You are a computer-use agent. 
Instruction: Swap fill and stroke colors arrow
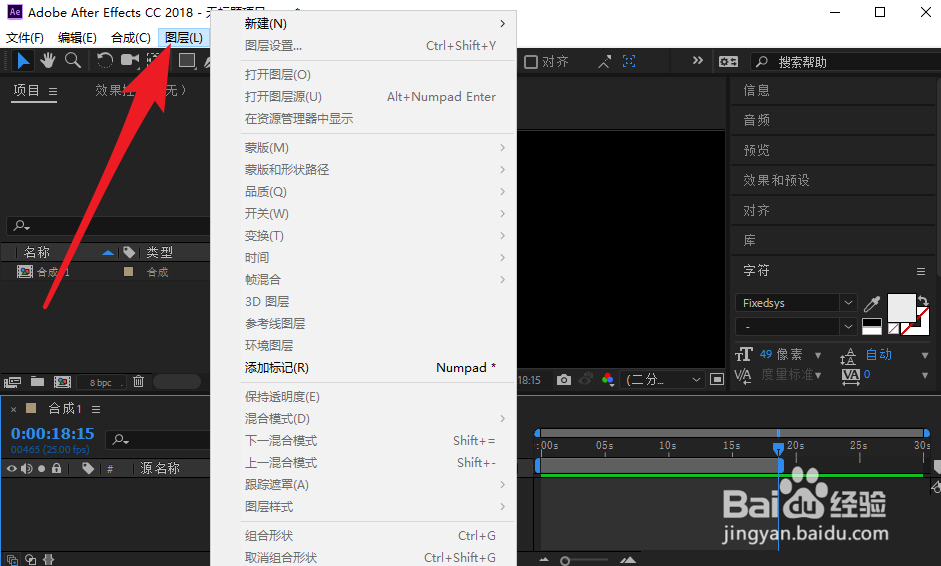tap(923, 301)
